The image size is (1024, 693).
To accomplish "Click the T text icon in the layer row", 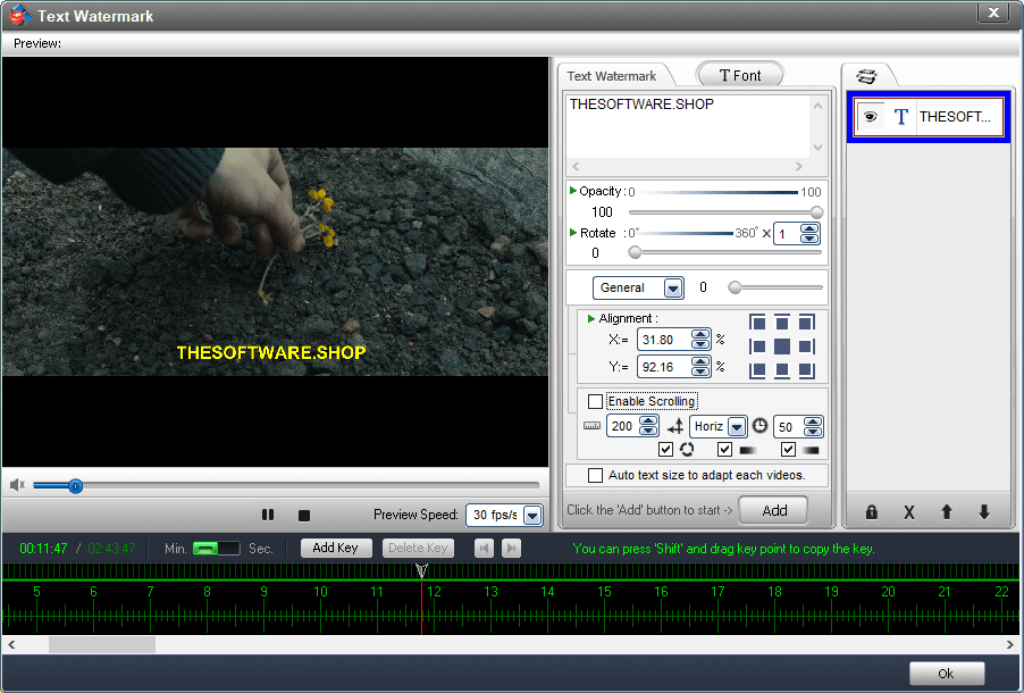I will 901,117.
